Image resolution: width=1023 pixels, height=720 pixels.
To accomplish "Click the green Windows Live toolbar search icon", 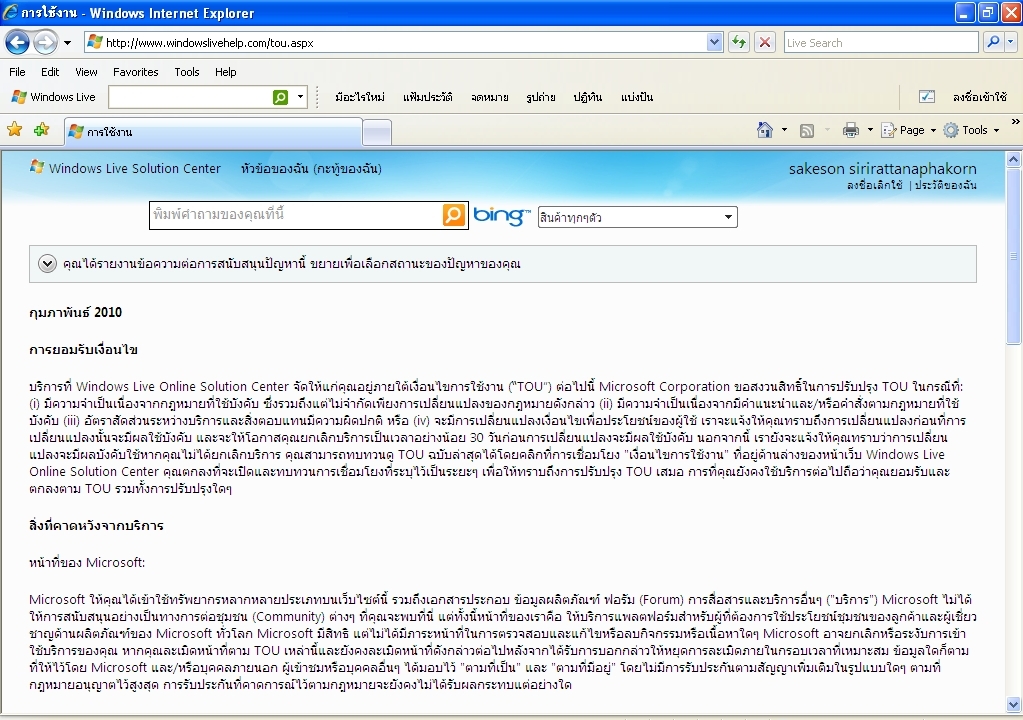I will click(280, 97).
